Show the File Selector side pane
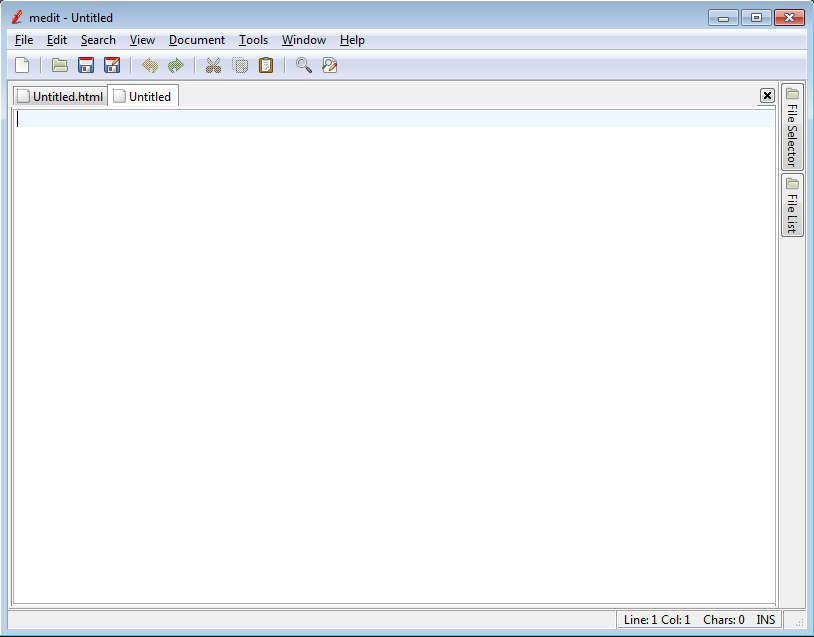Viewport: 814px width, 637px height. click(x=792, y=127)
